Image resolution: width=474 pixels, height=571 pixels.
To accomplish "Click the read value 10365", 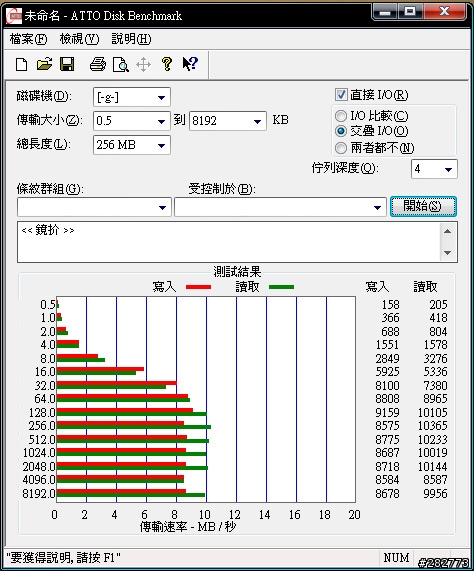I will [x=432, y=426].
